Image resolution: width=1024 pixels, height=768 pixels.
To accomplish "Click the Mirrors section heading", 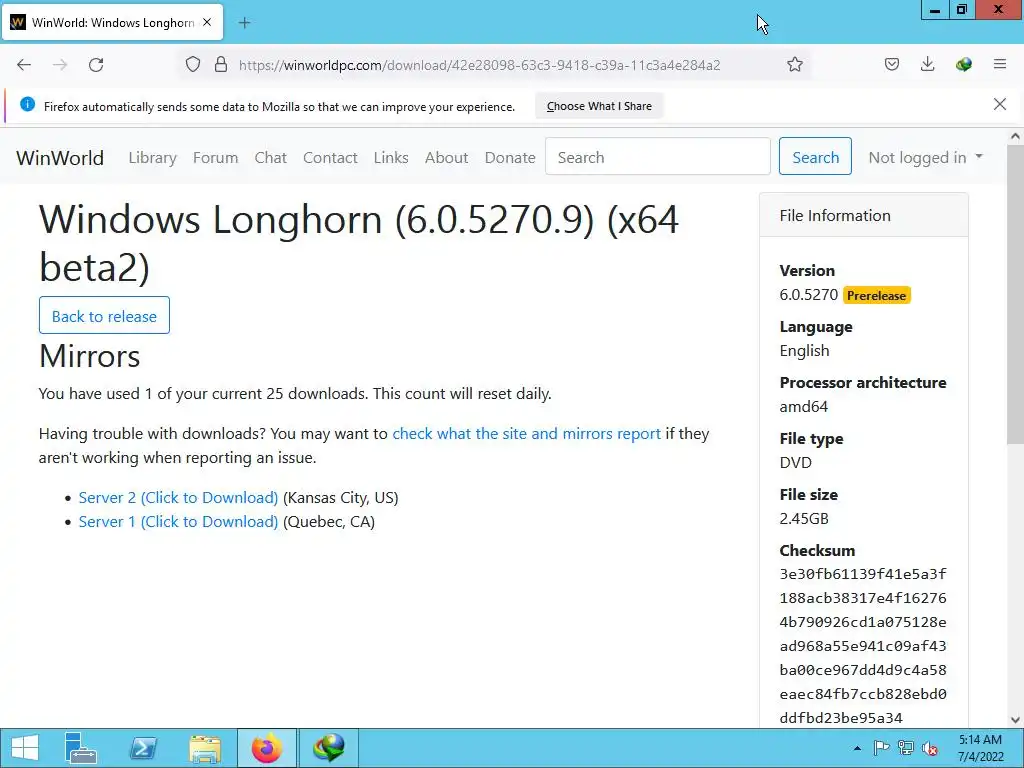I will [x=89, y=356].
